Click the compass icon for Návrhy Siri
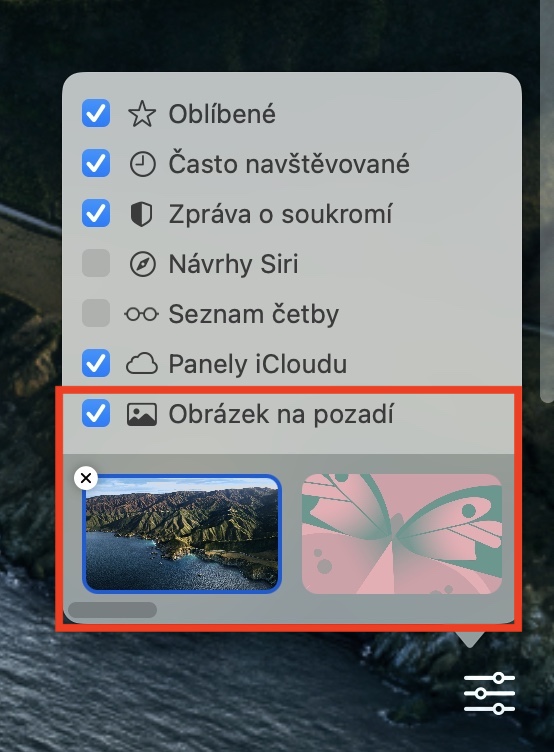The image size is (554, 752). coord(142,264)
